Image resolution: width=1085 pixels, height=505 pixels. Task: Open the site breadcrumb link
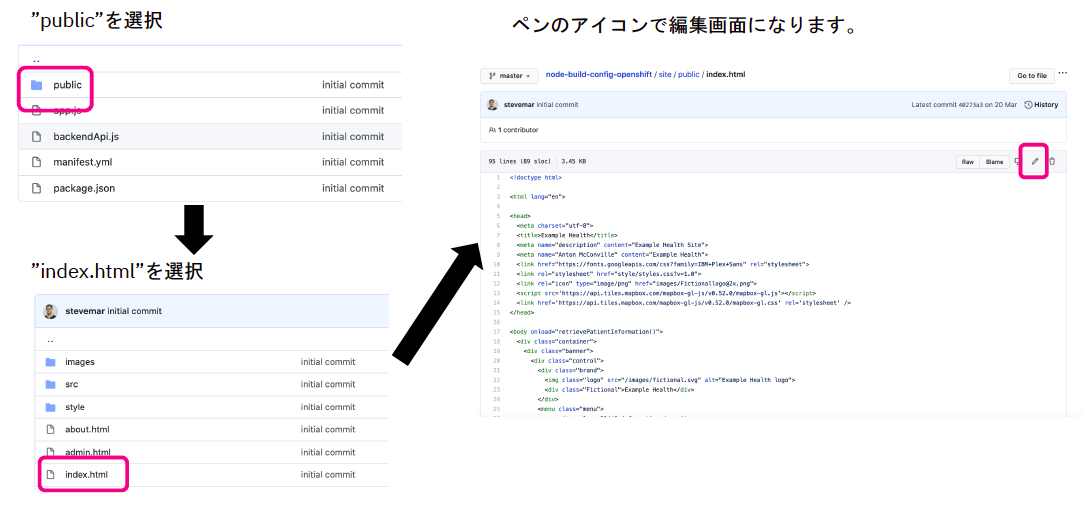(665, 75)
